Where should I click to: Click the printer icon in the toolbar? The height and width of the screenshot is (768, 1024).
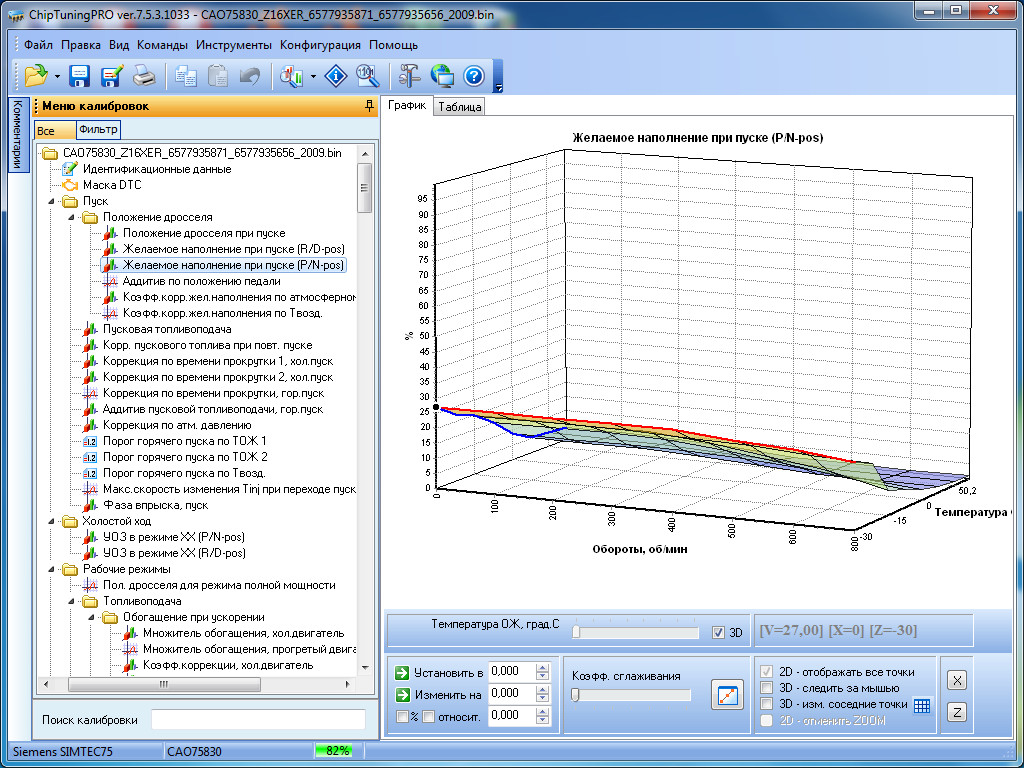[x=144, y=76]
